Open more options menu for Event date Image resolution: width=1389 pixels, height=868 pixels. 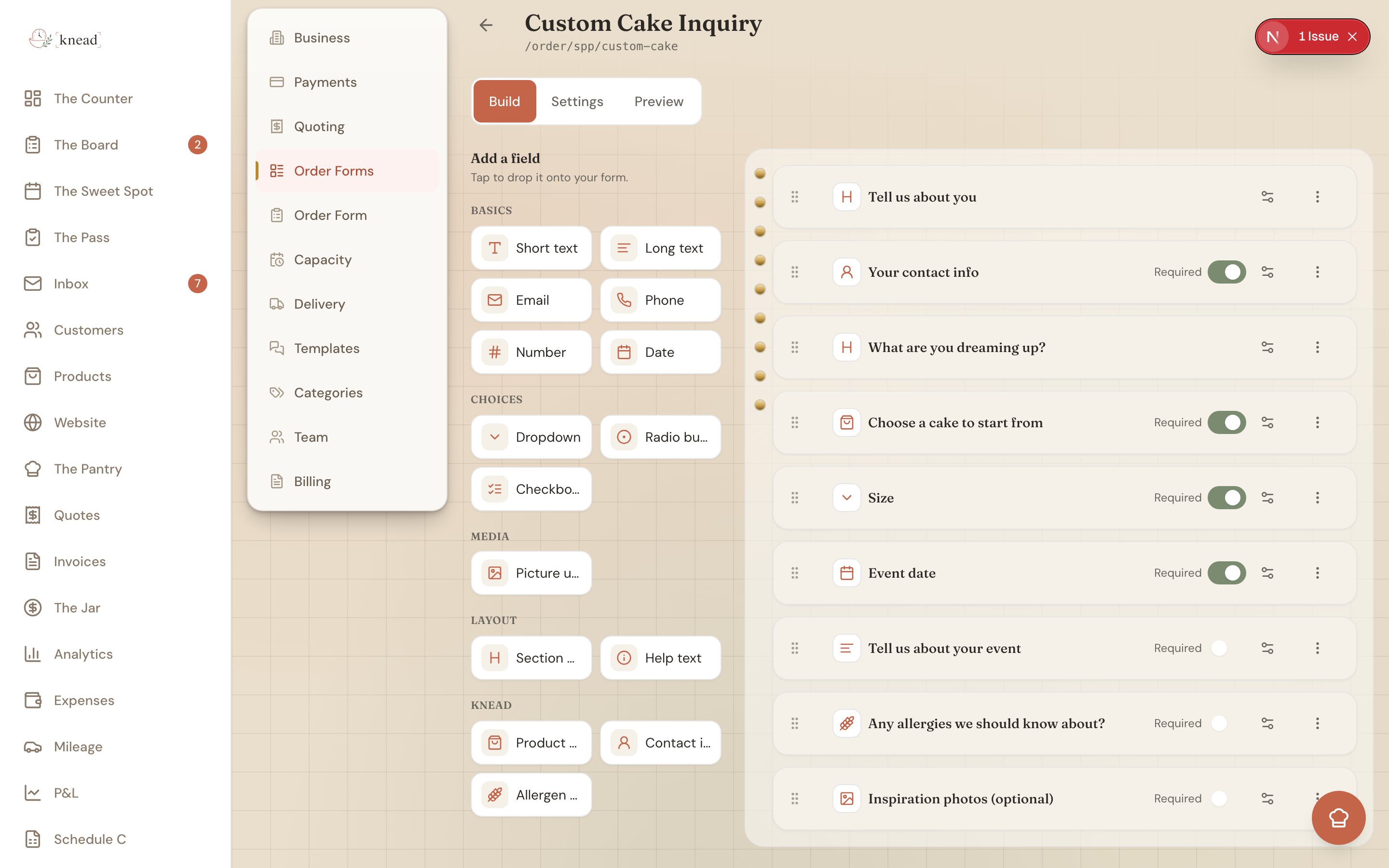1317,573
